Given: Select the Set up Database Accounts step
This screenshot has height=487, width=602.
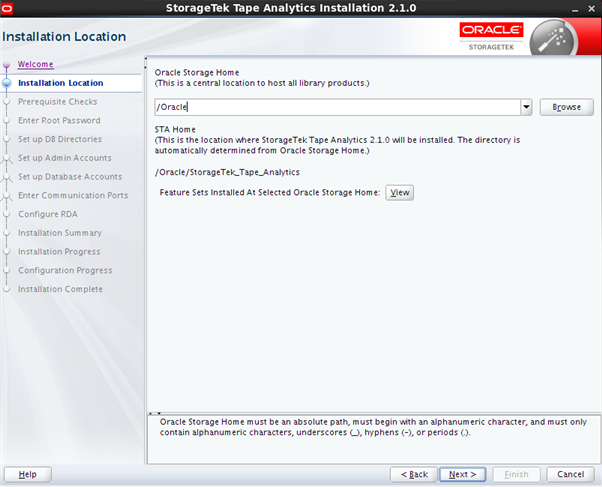Looking at the screenshot, I should [70, 177].
